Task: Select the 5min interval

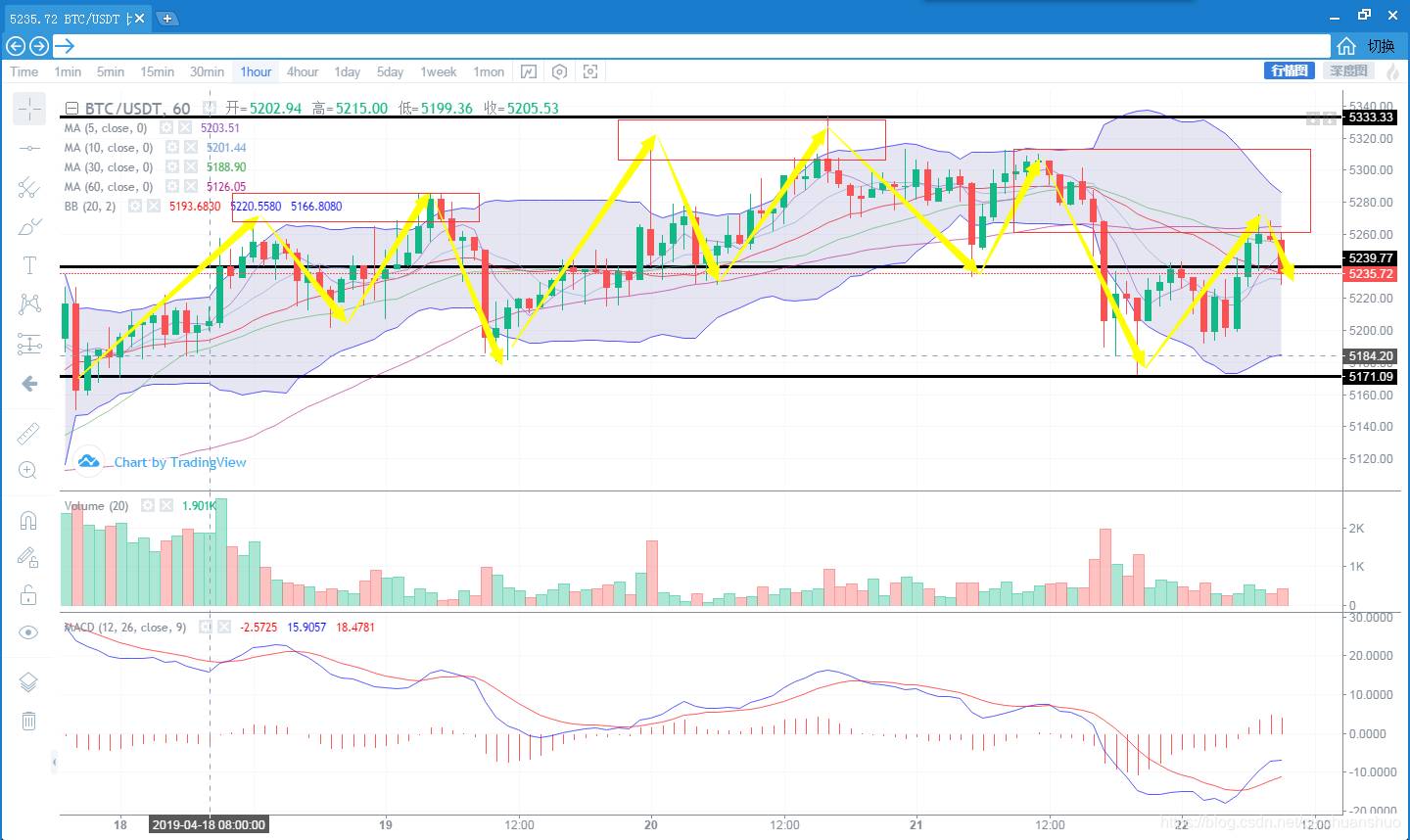Action: [111, 71]
